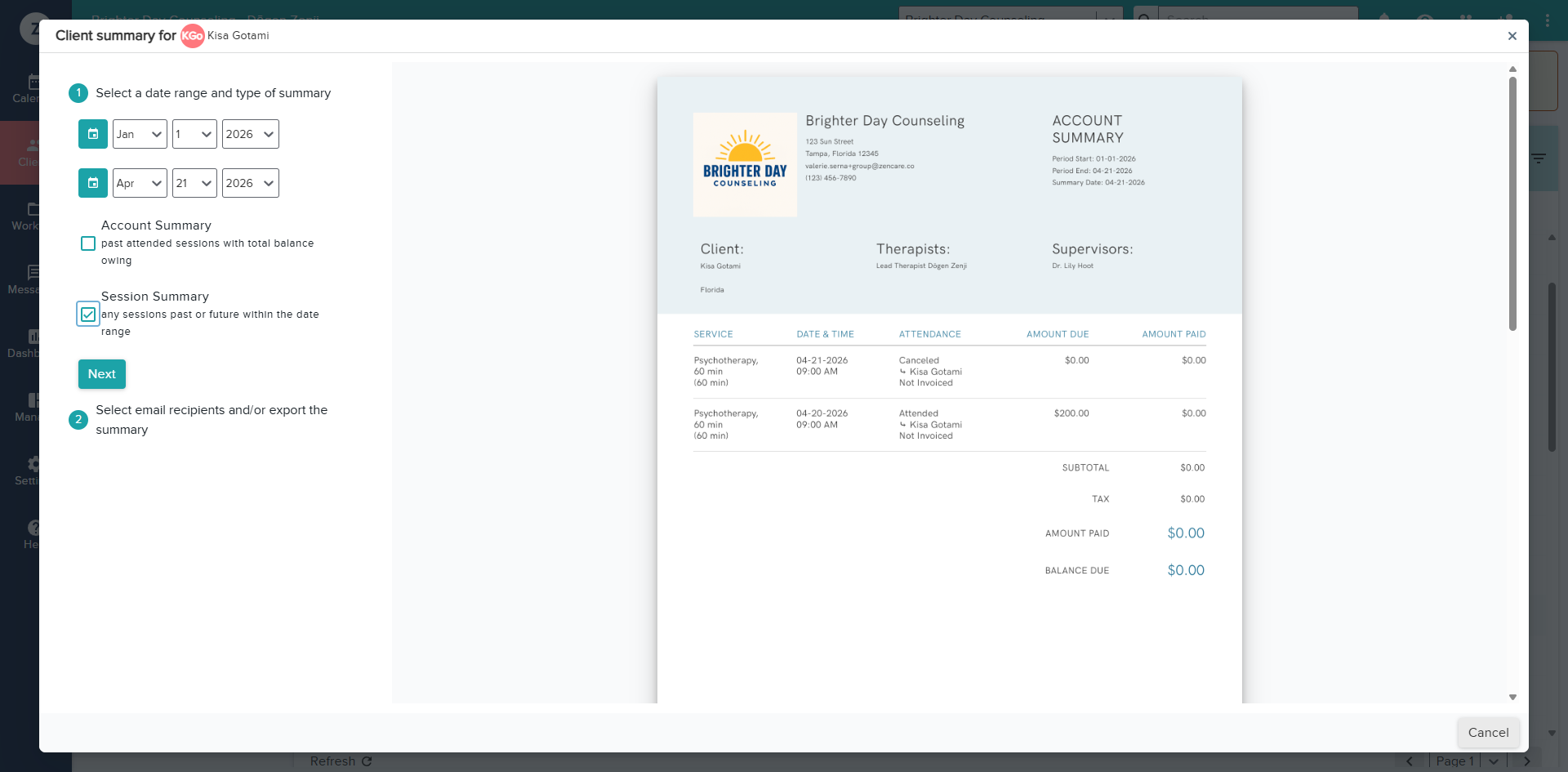Uncheck the Session Summary checkbox
The width and height of the screenshot is (1568, 772).
coord(88,315)
